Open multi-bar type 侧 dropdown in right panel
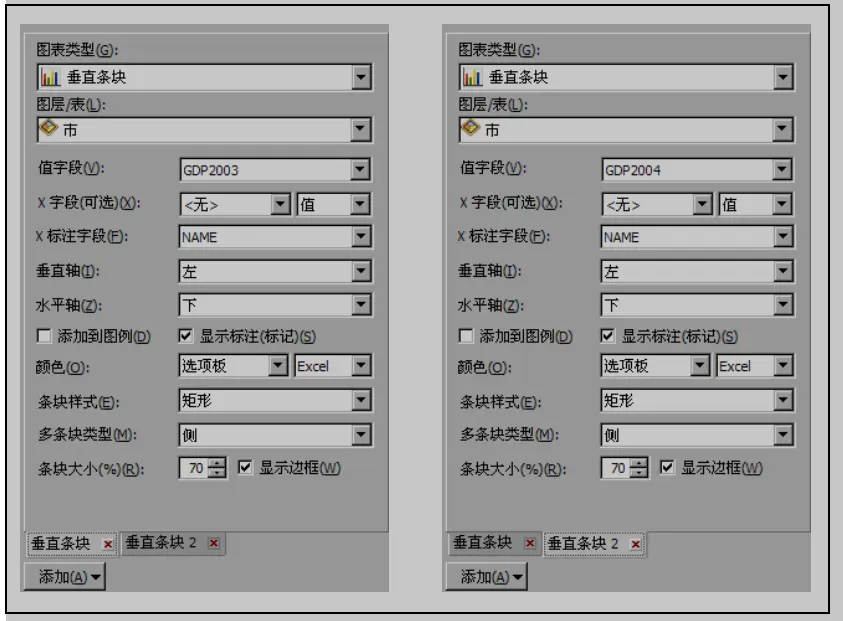The height and width of the screenshot is (621, 843). (x=783, y=434)
